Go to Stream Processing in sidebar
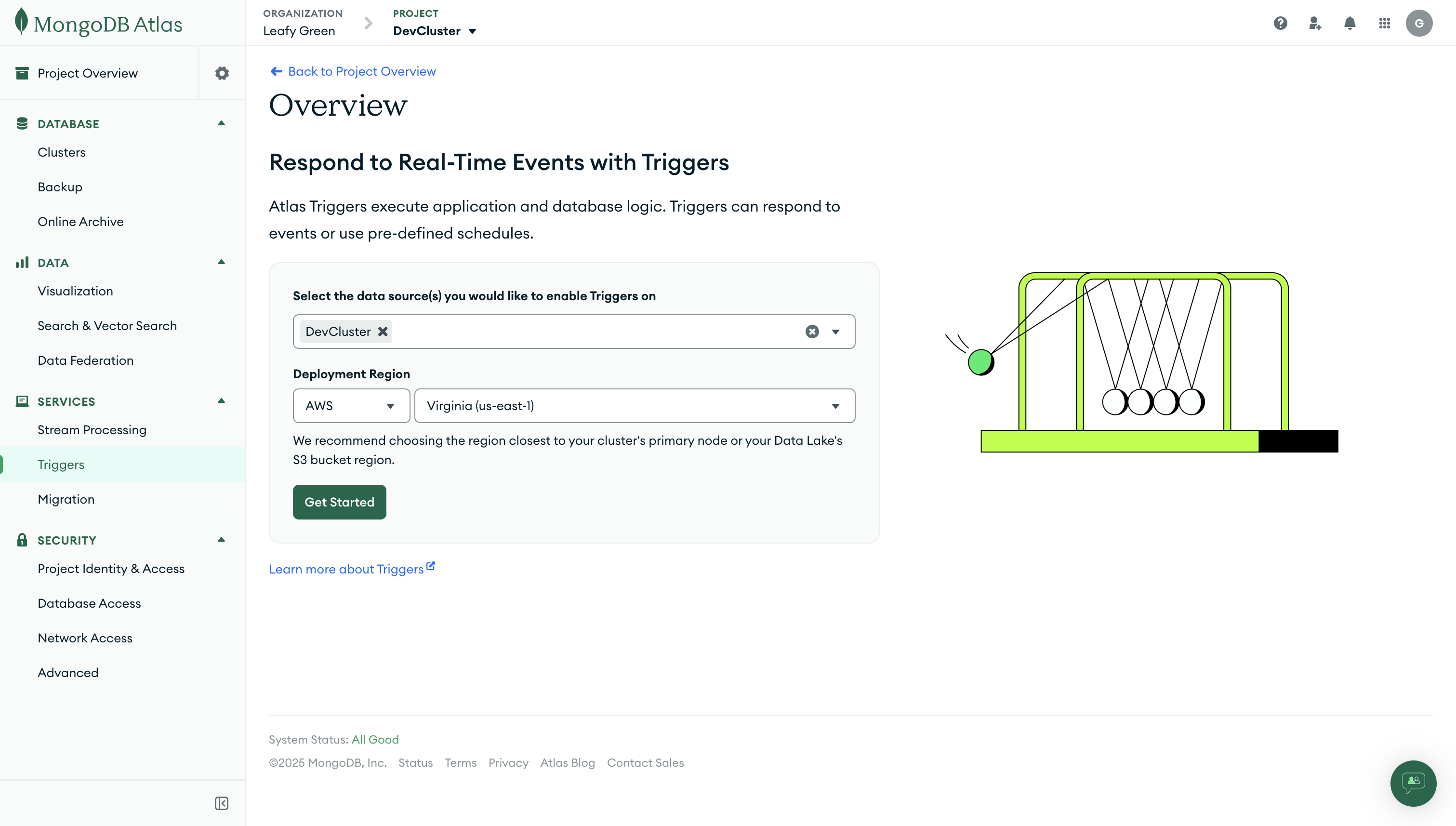1456x826 pixels. point(92,429)
